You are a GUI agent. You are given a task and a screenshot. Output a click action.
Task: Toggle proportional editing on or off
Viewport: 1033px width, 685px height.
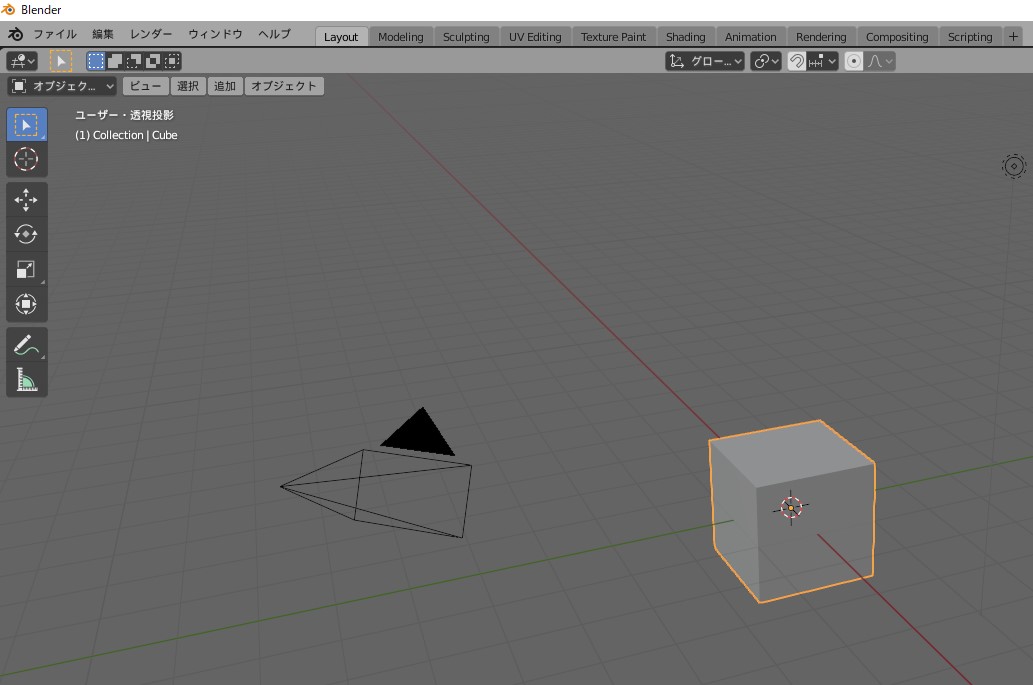[854, 61]
